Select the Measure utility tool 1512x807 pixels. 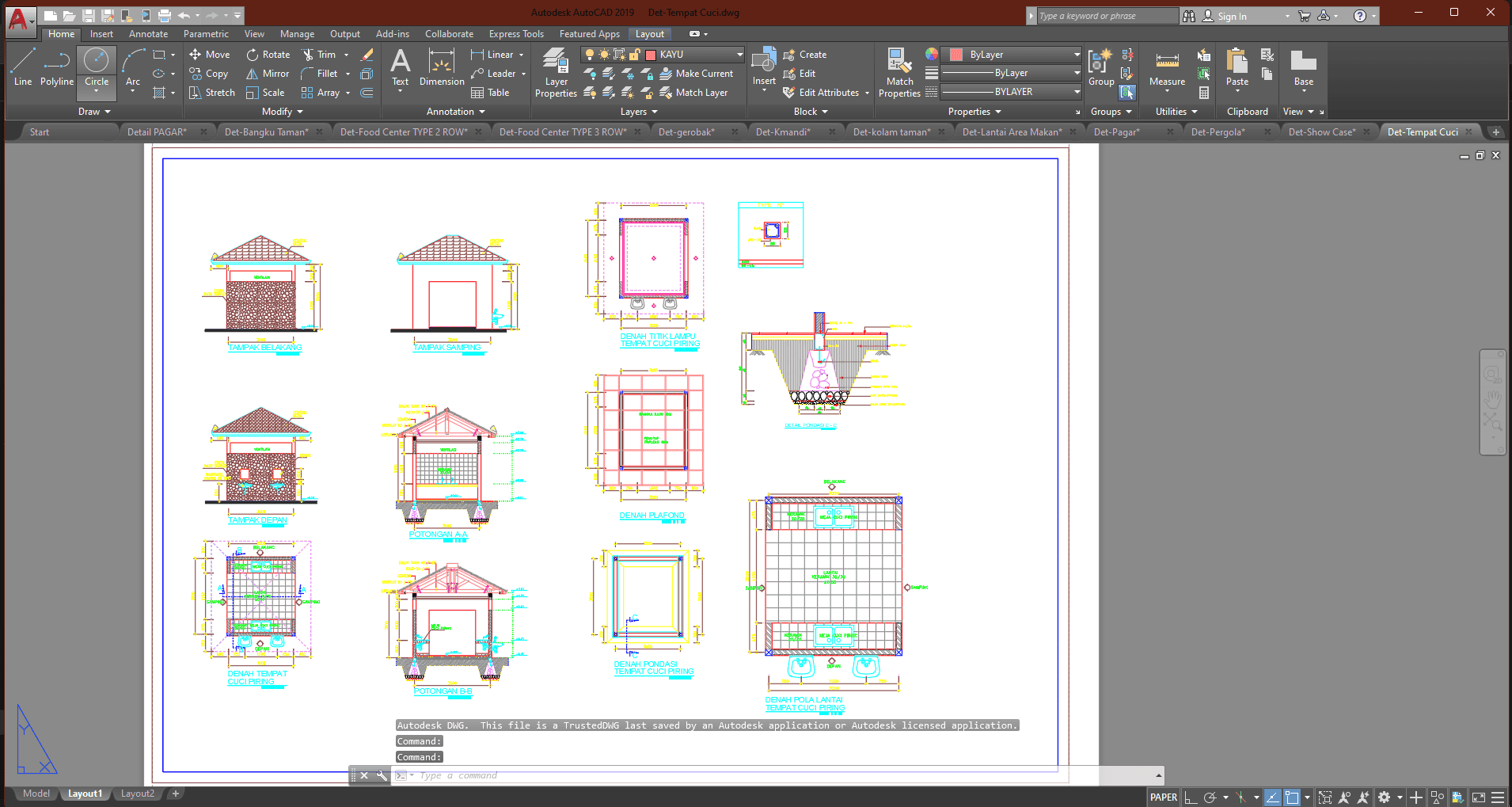[x=1167, y=68]
